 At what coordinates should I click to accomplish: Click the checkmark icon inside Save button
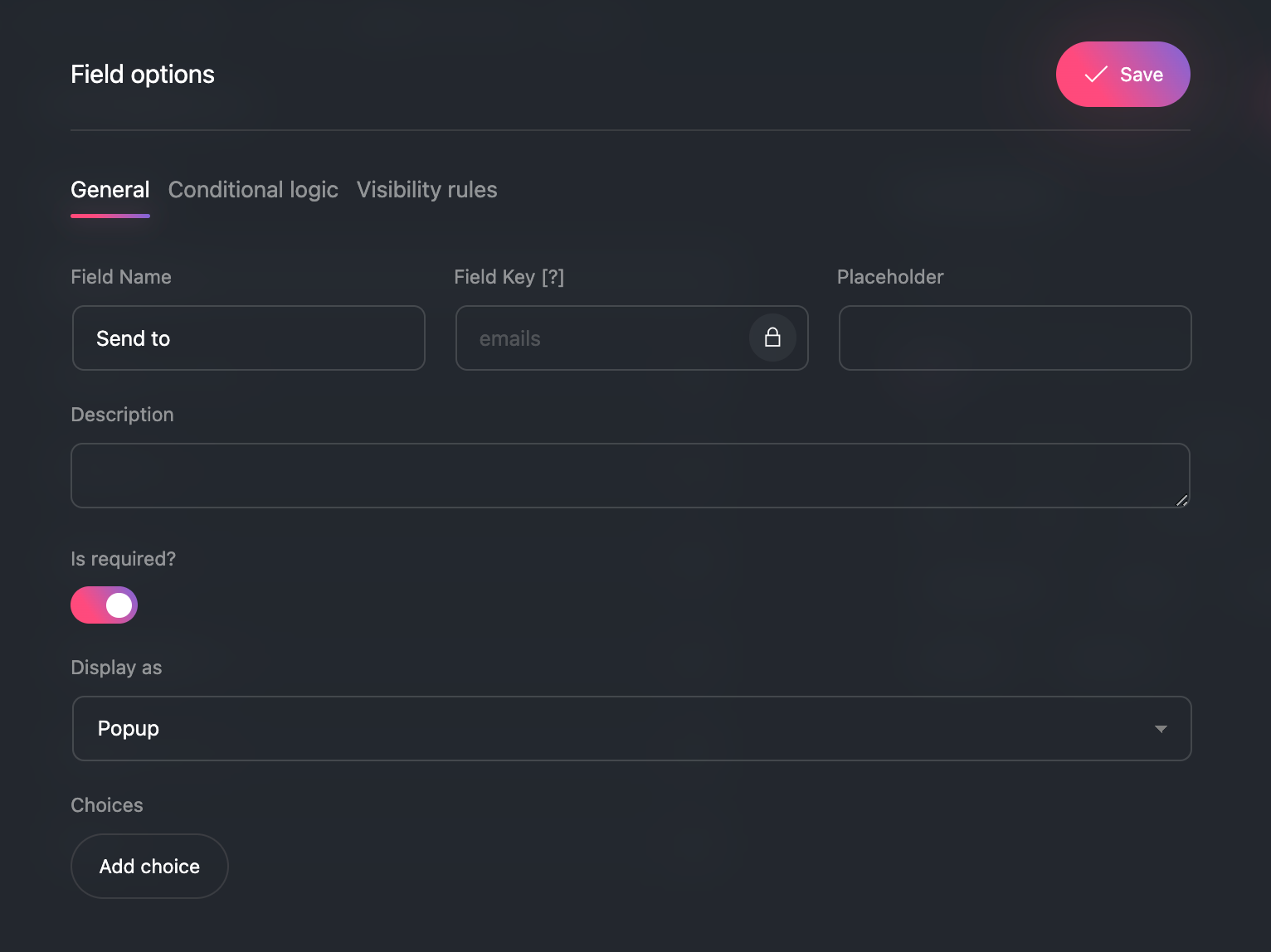pos(1095,74)
